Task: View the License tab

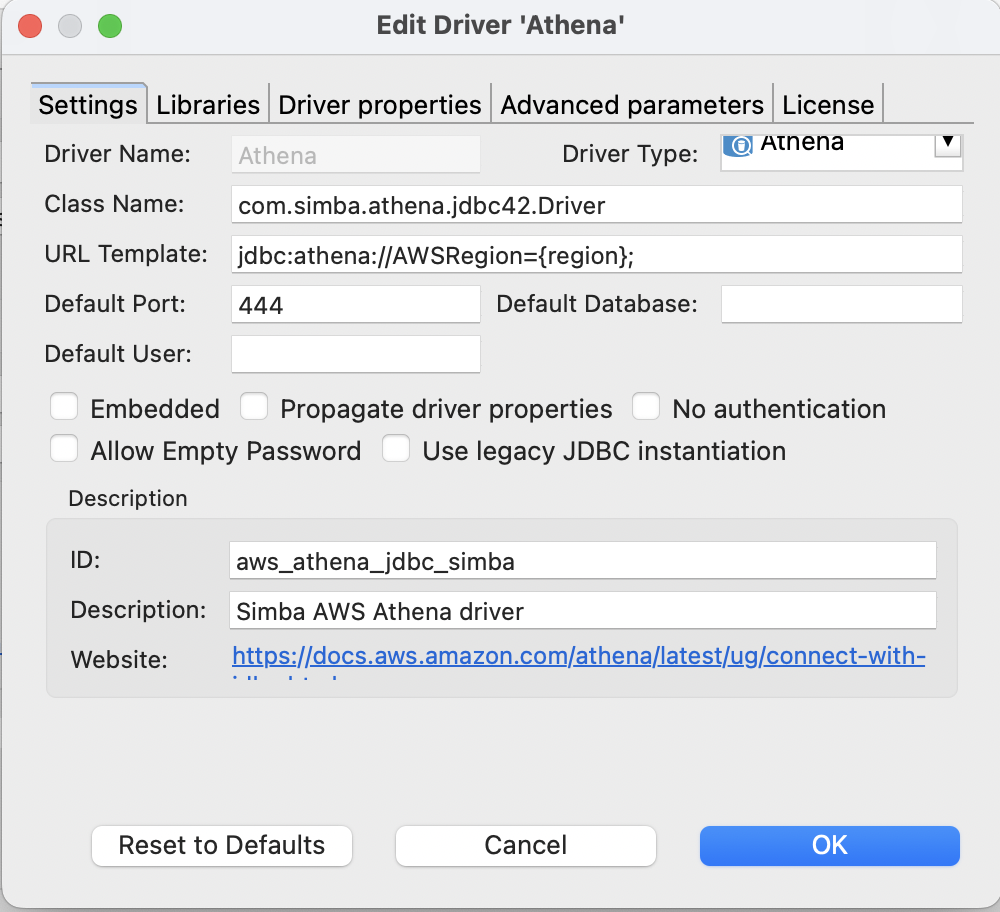Action: tap(828, 104)
